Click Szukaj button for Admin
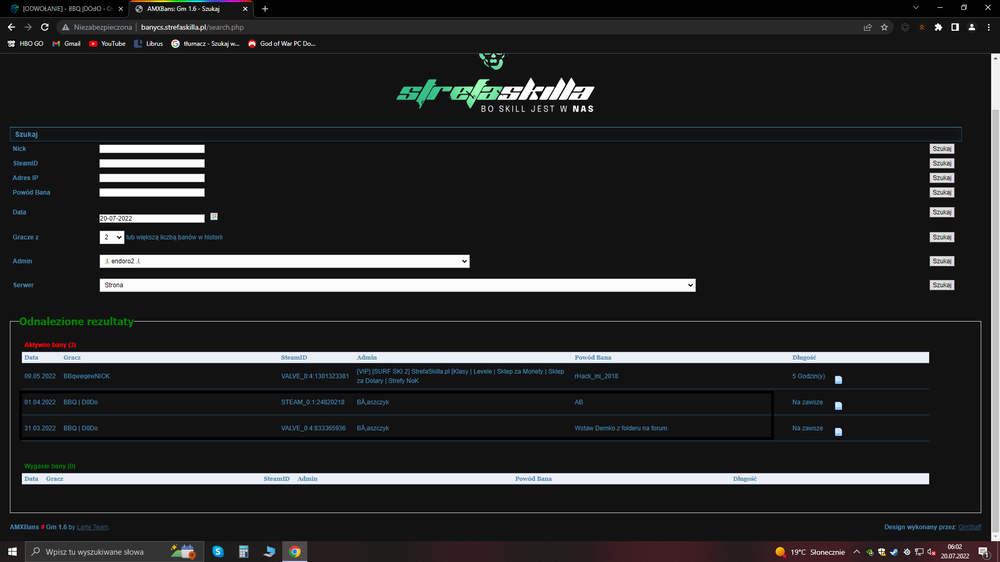The width and height of the screenshot is (1000, 562). (941, 262)
